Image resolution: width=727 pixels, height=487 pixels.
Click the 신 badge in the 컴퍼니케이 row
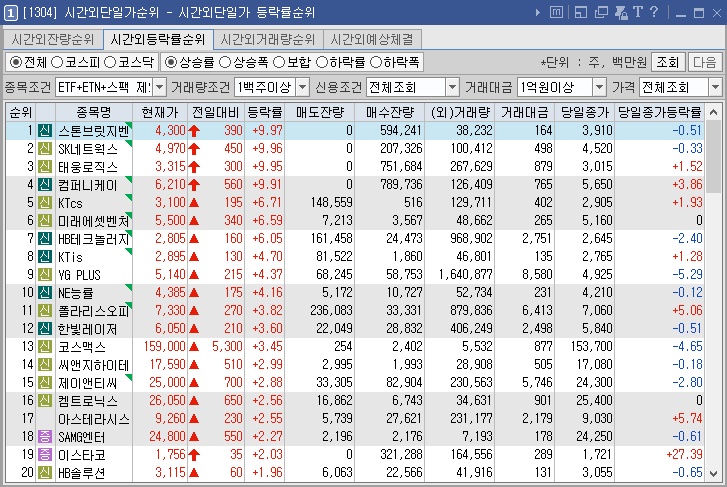click(x=45, y=185)
